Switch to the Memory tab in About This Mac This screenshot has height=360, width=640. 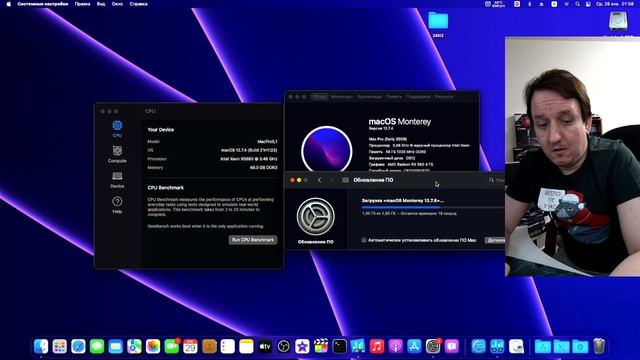394,97
